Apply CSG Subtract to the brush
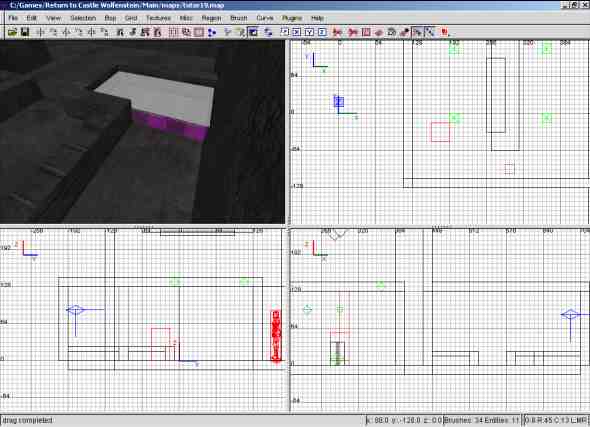590x427 pixels. point(173,32)
